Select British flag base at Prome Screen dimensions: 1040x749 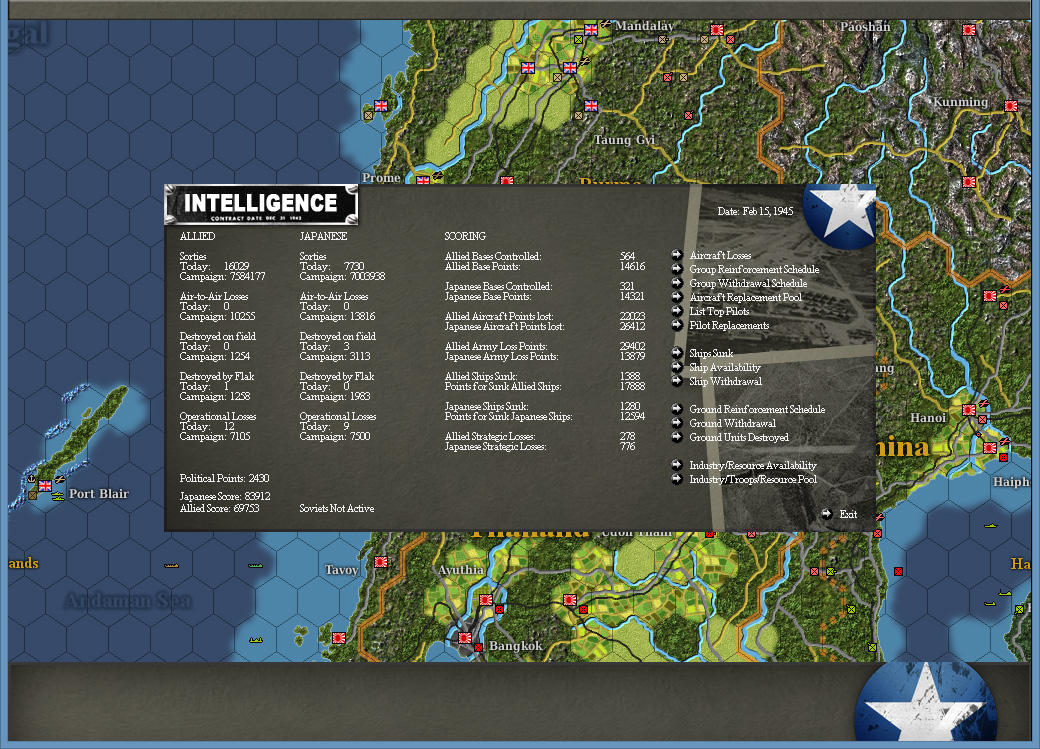pos(422,180)
